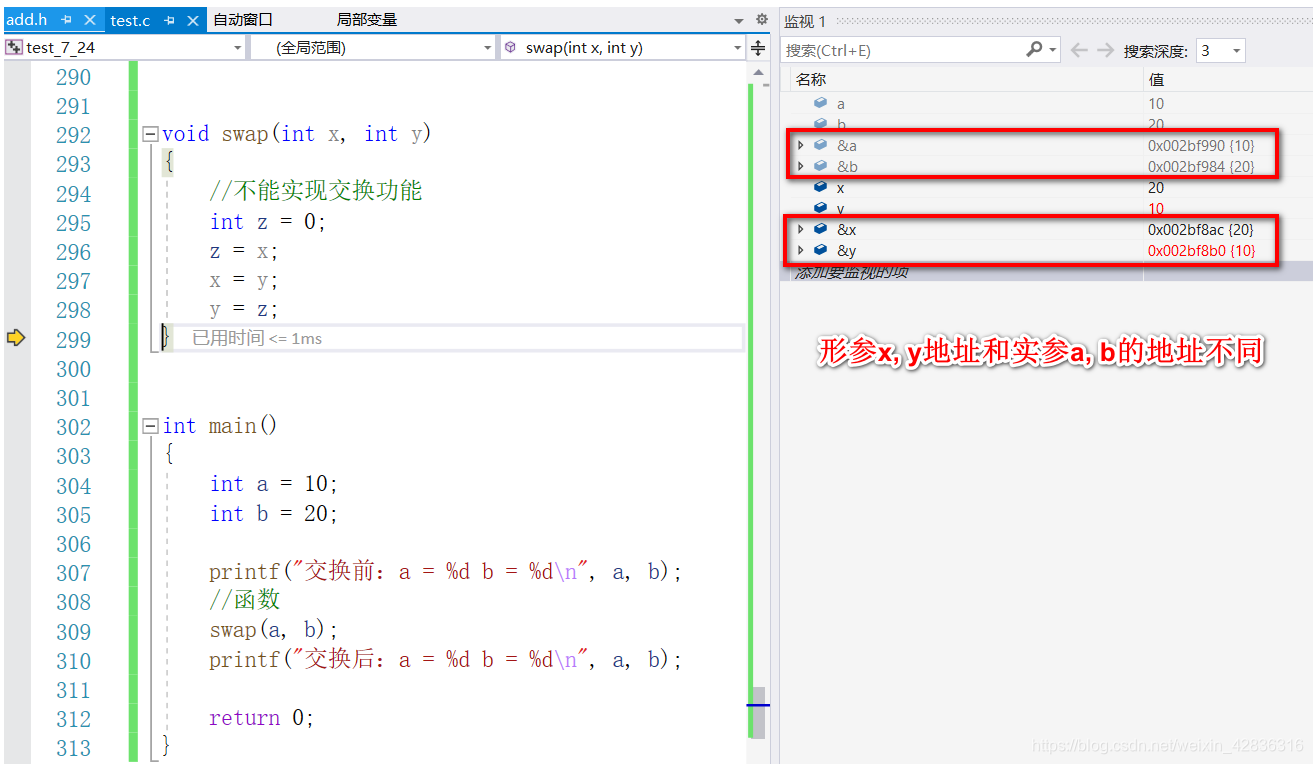The height and width of the screenshot is (764, 1313).
Task: Select the watch row named &x
Action: pos(1046,230)
